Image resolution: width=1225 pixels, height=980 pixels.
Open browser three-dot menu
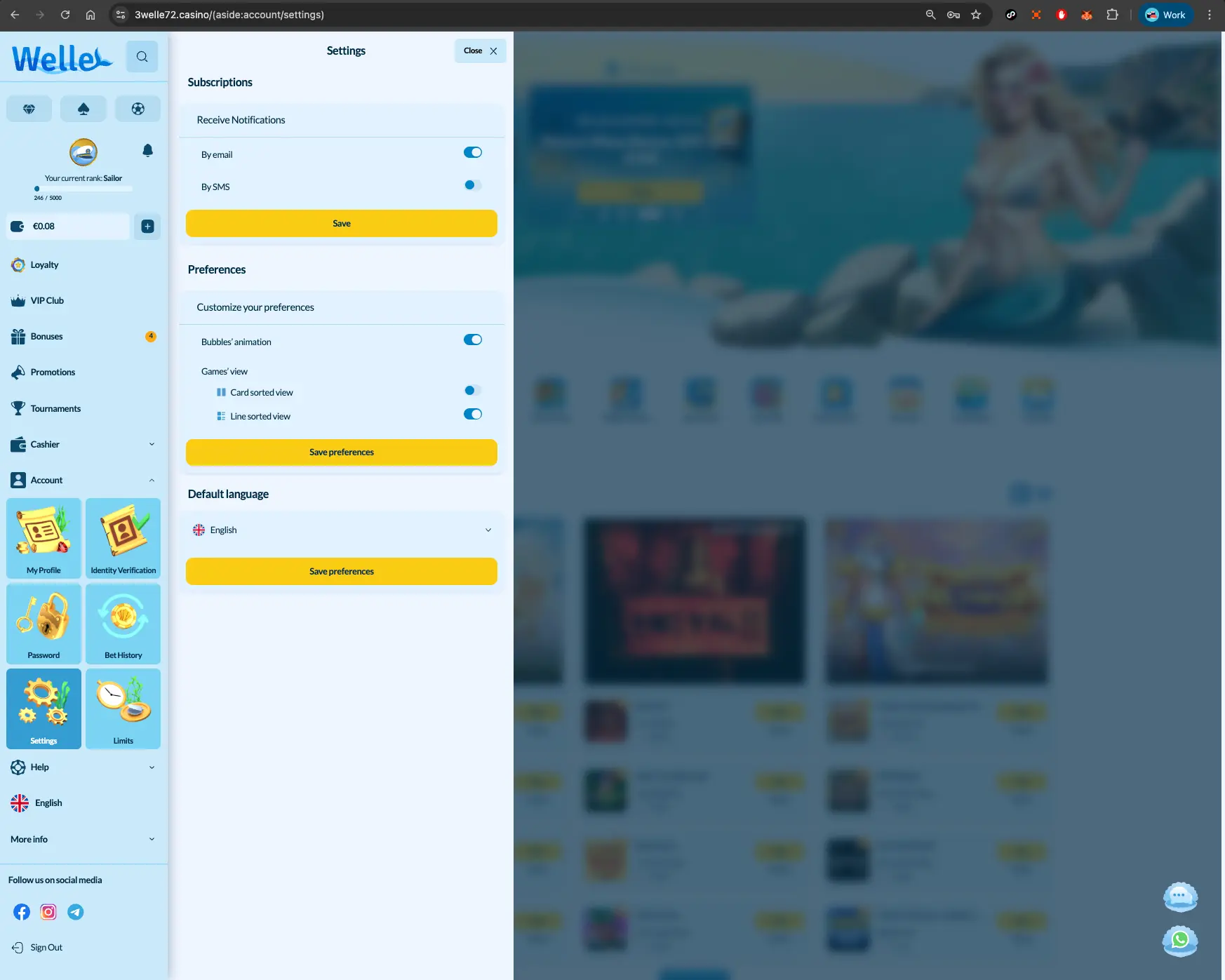pos(1210,15)
